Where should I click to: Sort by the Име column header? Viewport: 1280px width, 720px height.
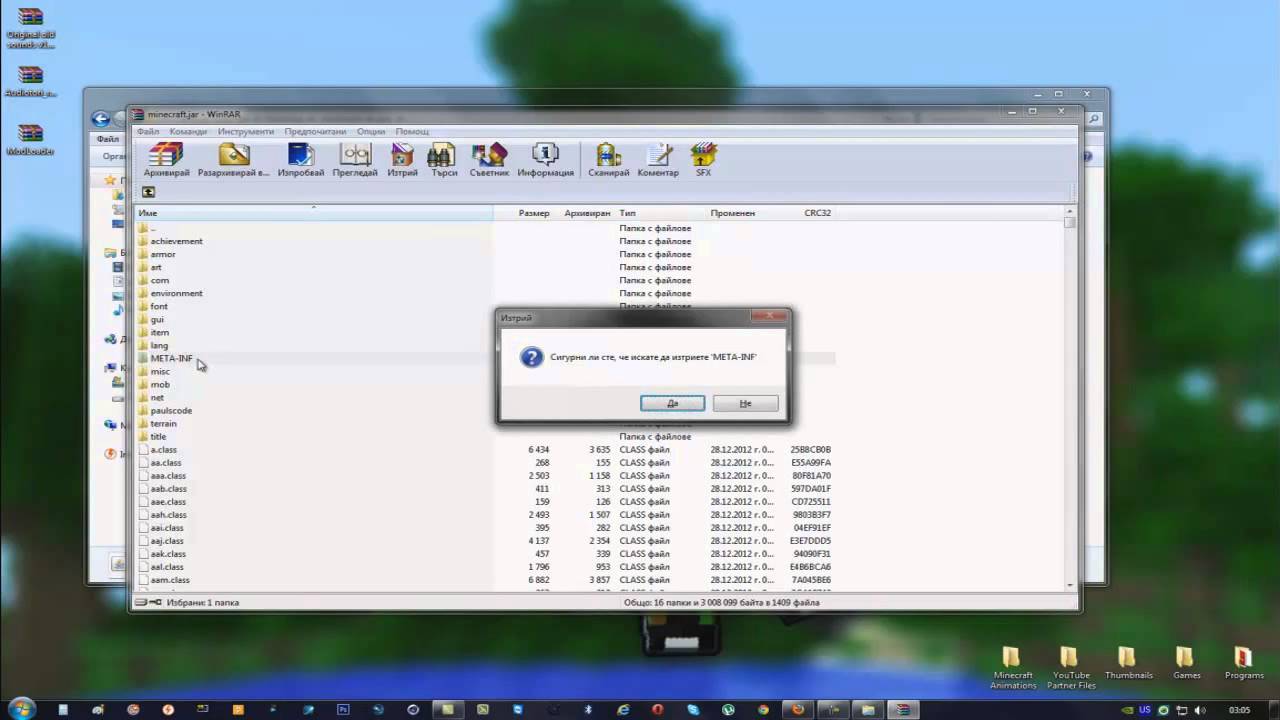[314, 213]
